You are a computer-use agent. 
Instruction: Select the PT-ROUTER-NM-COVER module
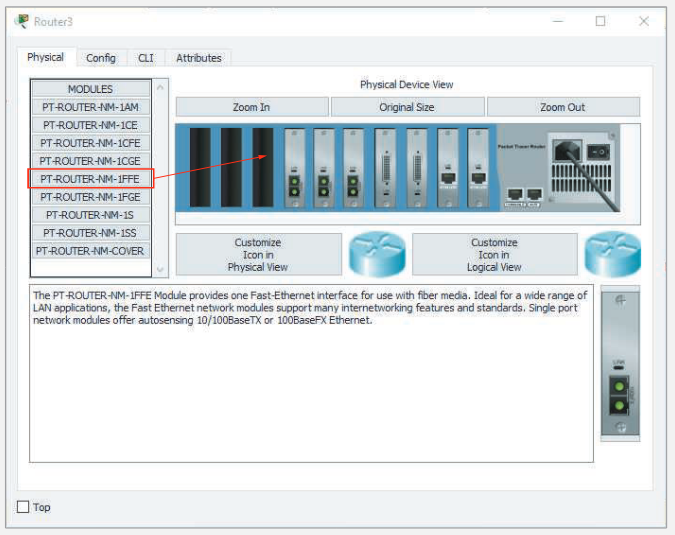pos(90,251)
